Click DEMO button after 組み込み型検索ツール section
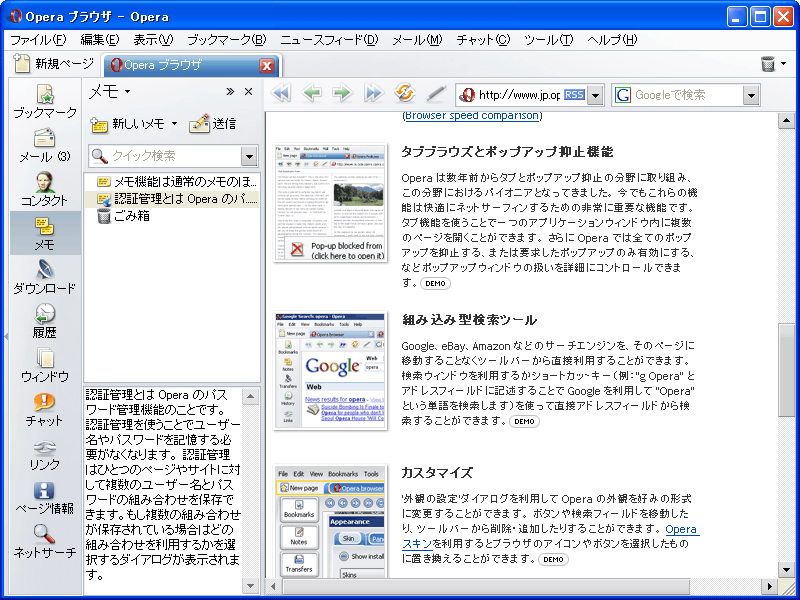The image size is (800, 600). point(524,421)
